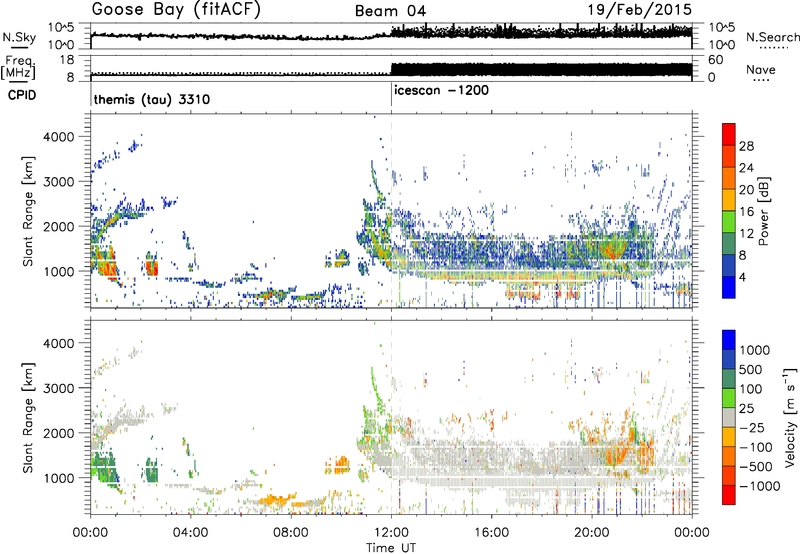The image size is (800, 554).
Task: Click '4' on the power colorbar
Action: tap(743, 278)
